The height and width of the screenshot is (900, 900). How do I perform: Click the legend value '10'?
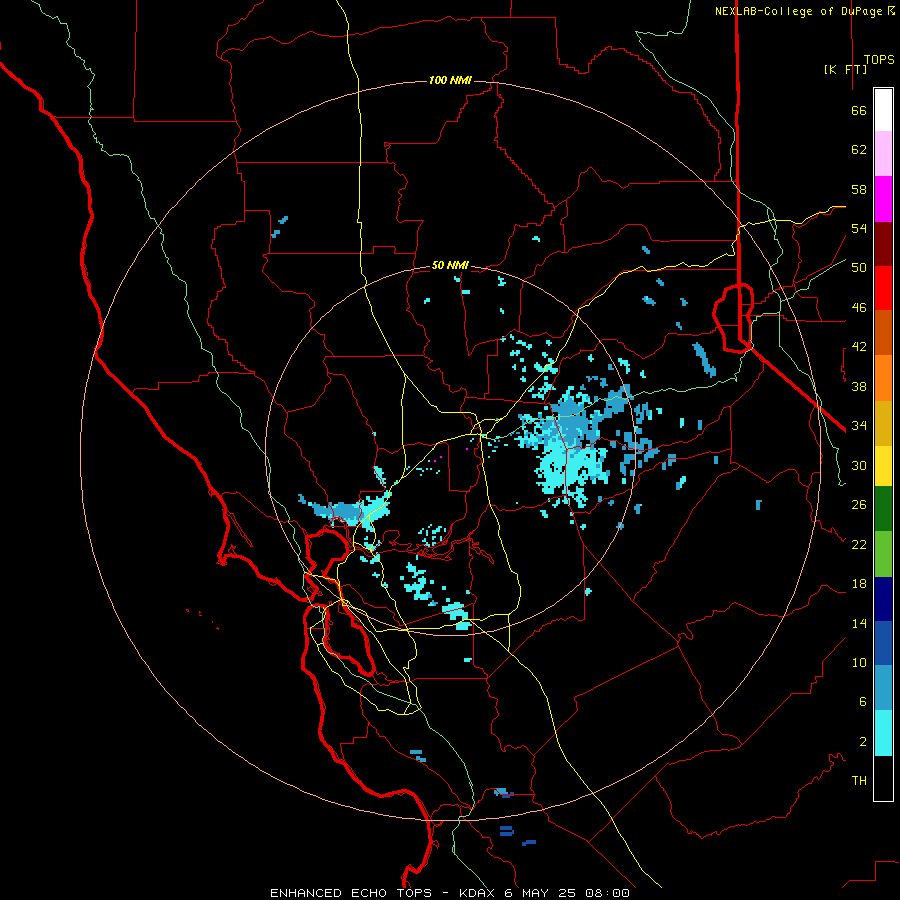pos(859,663)
